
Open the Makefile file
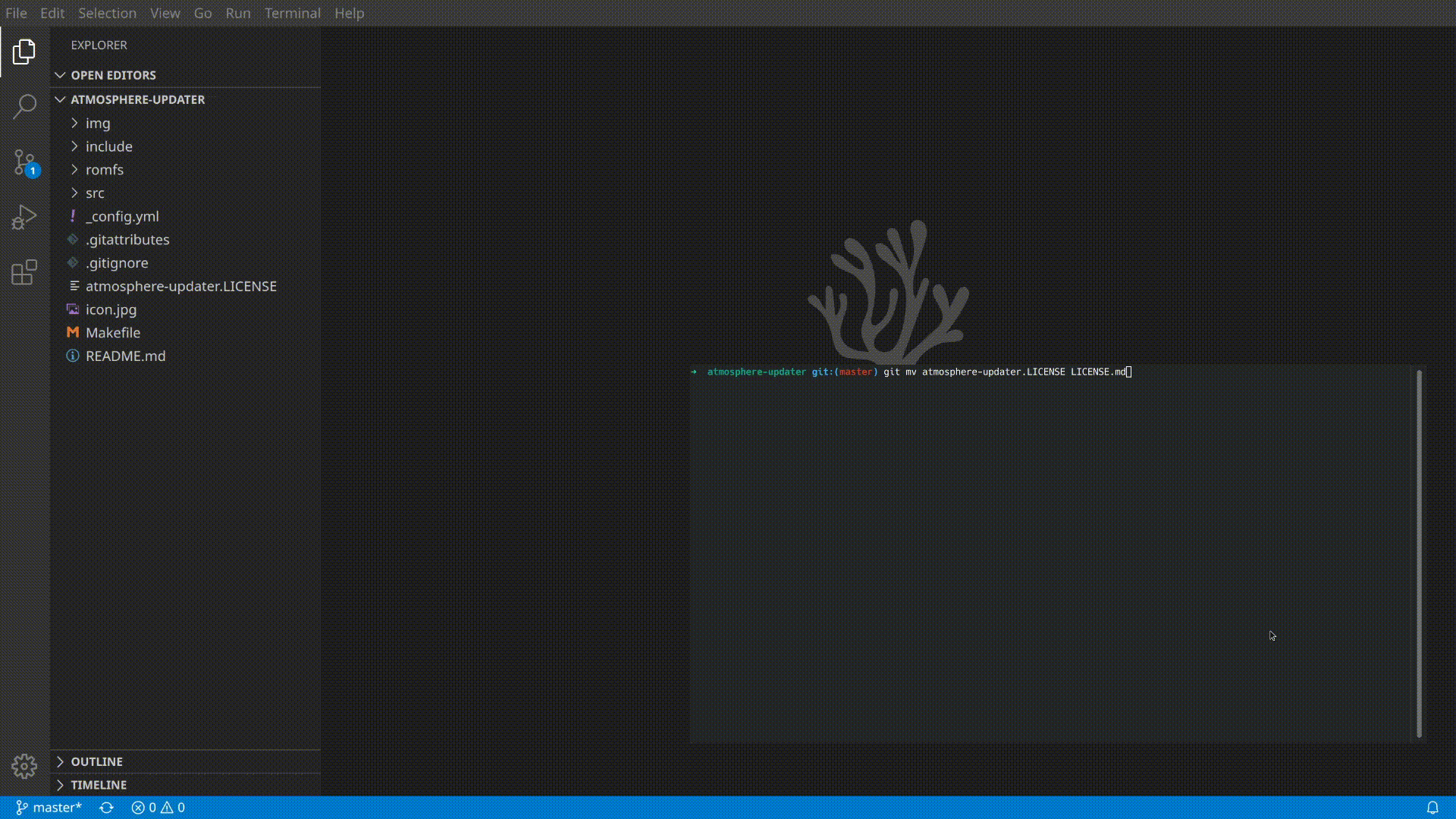coord(186,332)
